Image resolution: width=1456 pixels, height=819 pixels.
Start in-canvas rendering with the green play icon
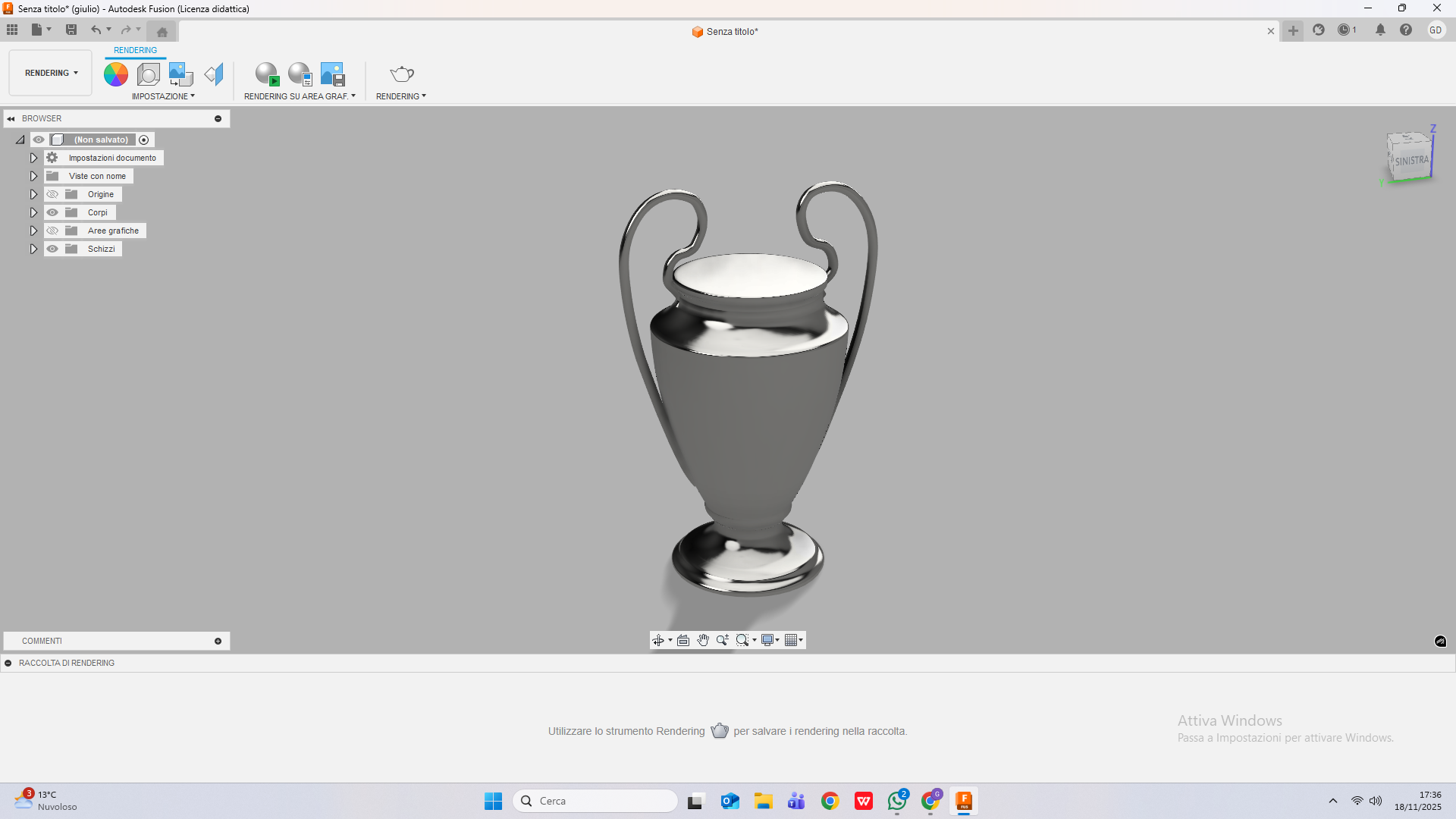[x=267, y=74]
